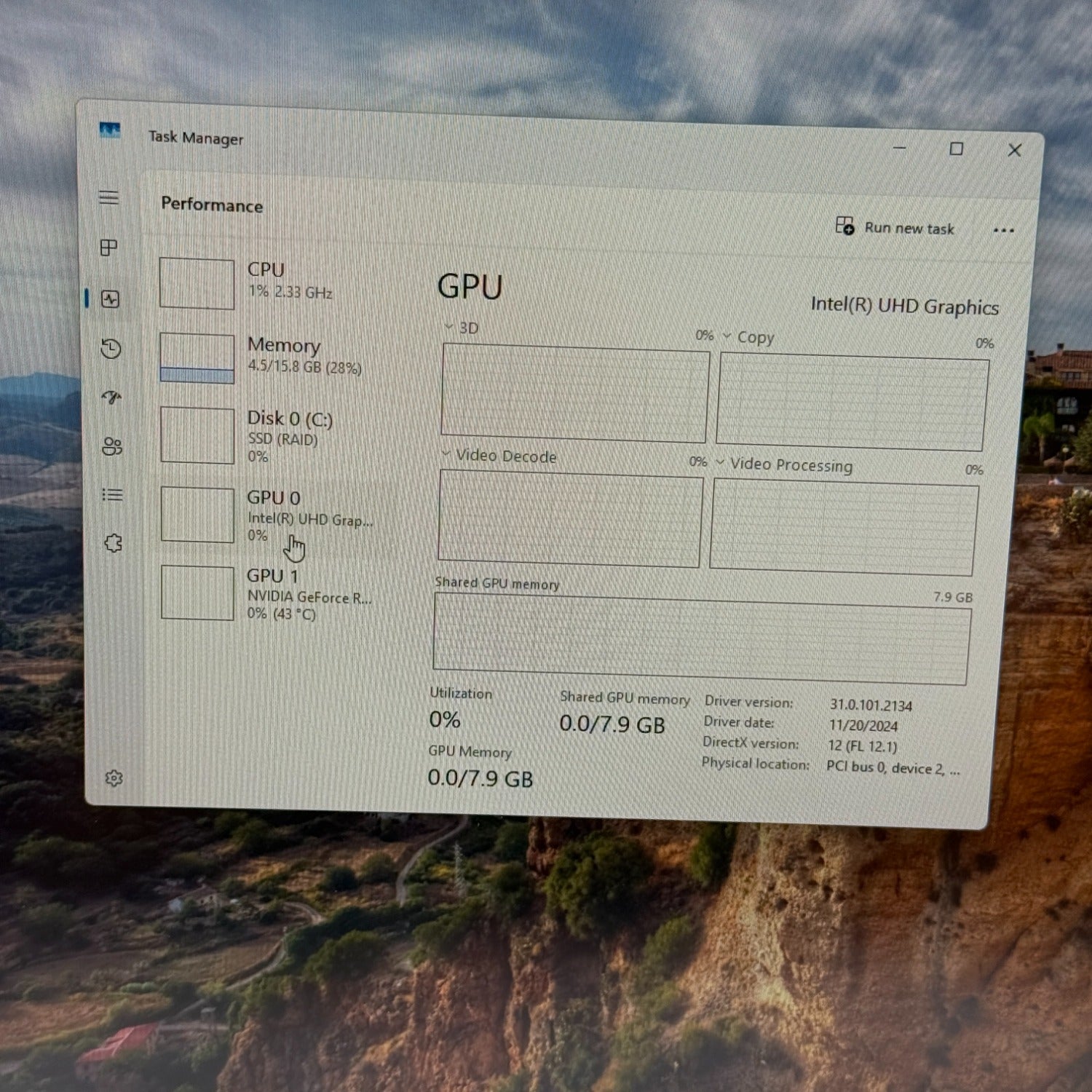This screenshot has width=1092, height=1092.
Task: Open the Processes page icon
Action: (x=108, y=248)
